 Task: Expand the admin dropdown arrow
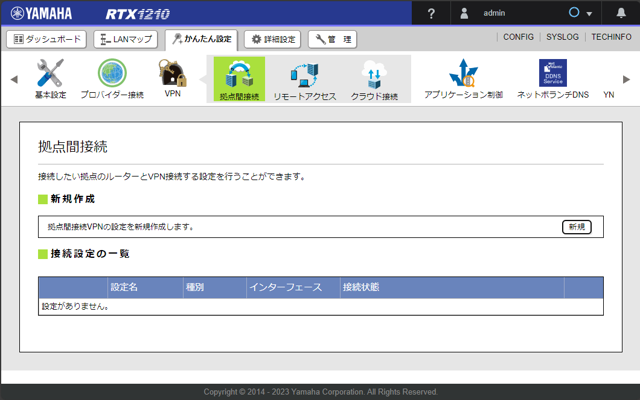tap(589, 14)
